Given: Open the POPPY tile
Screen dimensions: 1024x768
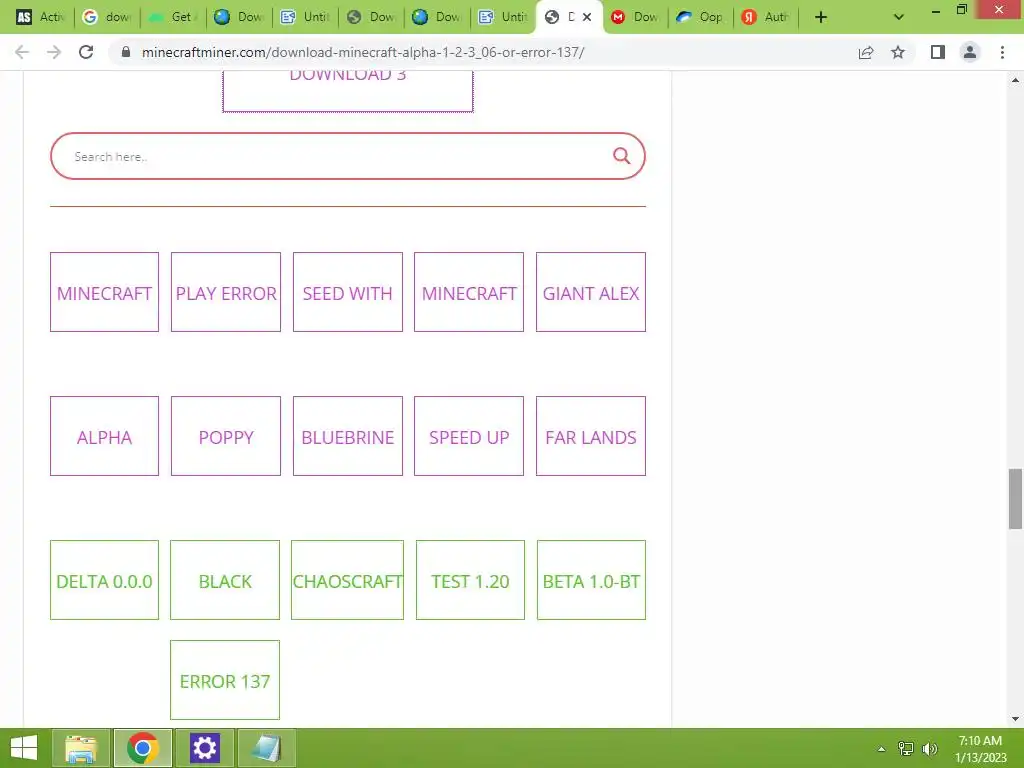Looking at the screenshot, I should (226, 436).
